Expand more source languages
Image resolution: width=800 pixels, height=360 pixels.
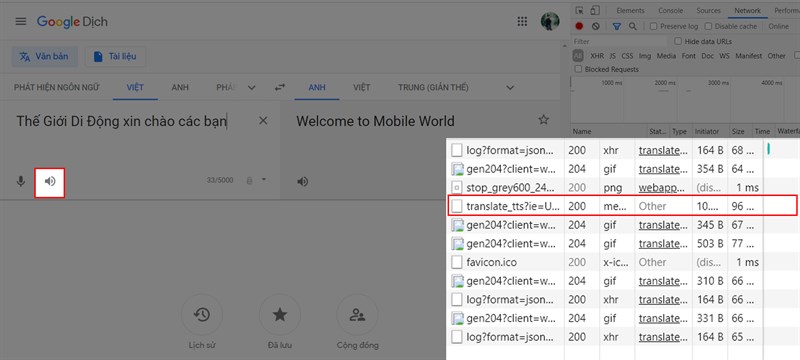(251, 88)
